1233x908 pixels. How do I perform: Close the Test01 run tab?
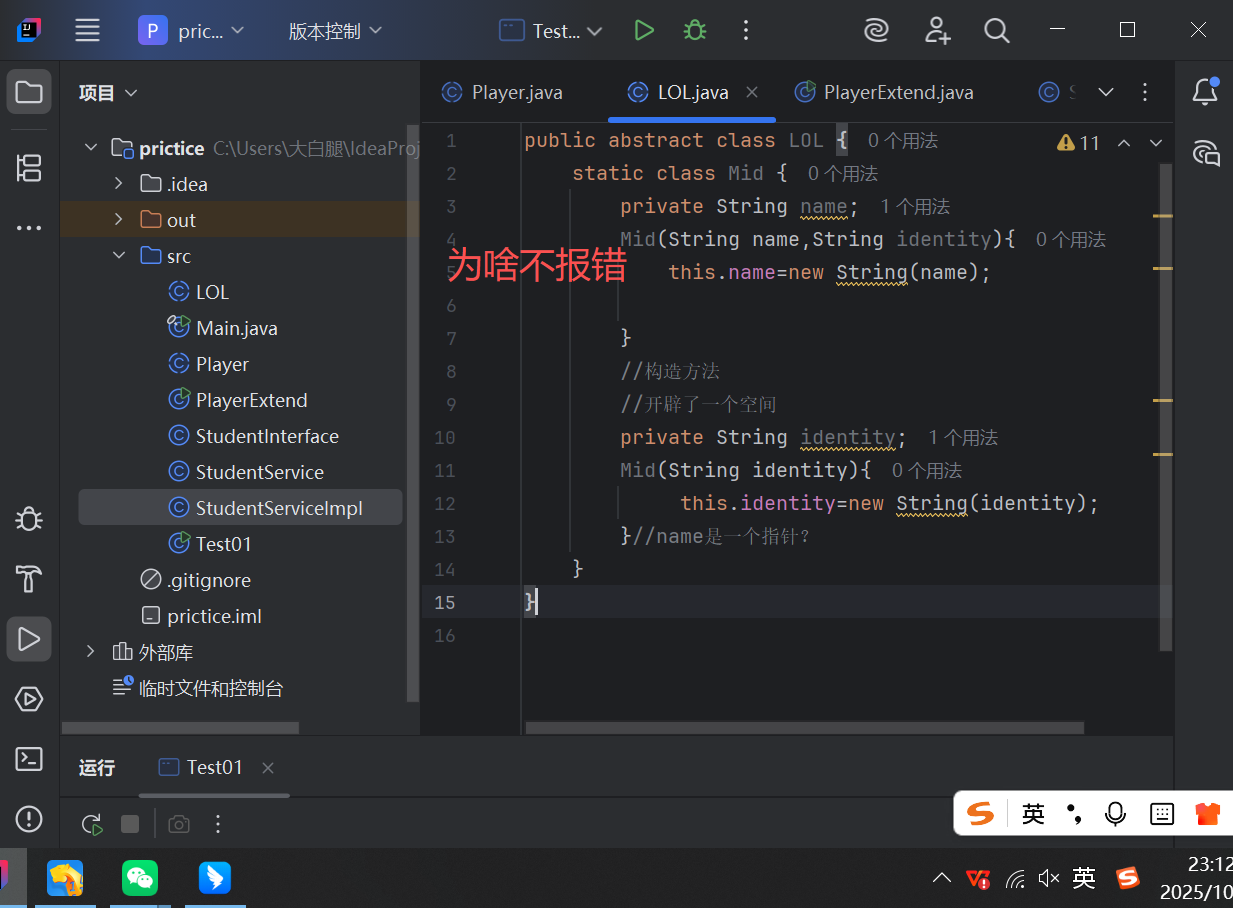268,768
